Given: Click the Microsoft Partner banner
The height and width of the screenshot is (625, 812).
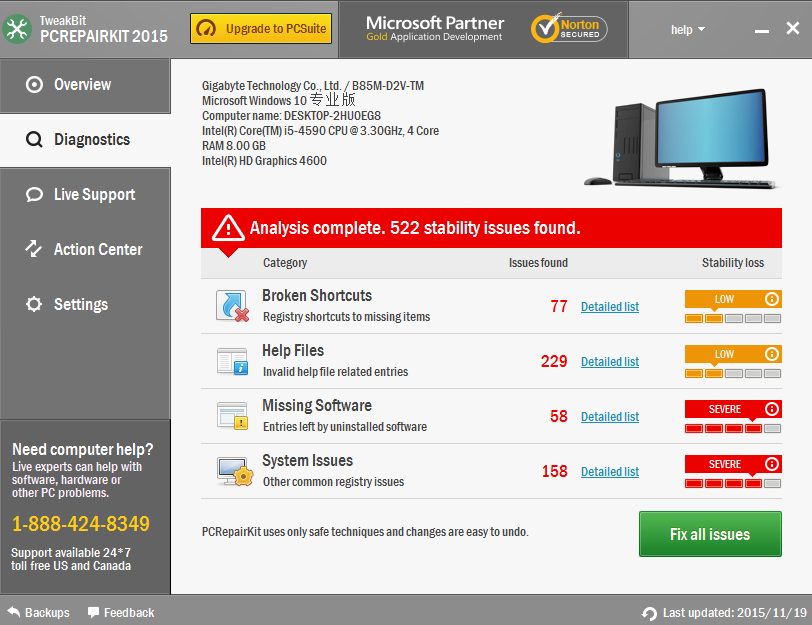Looking at the screenshot, I should pos(434,29).
